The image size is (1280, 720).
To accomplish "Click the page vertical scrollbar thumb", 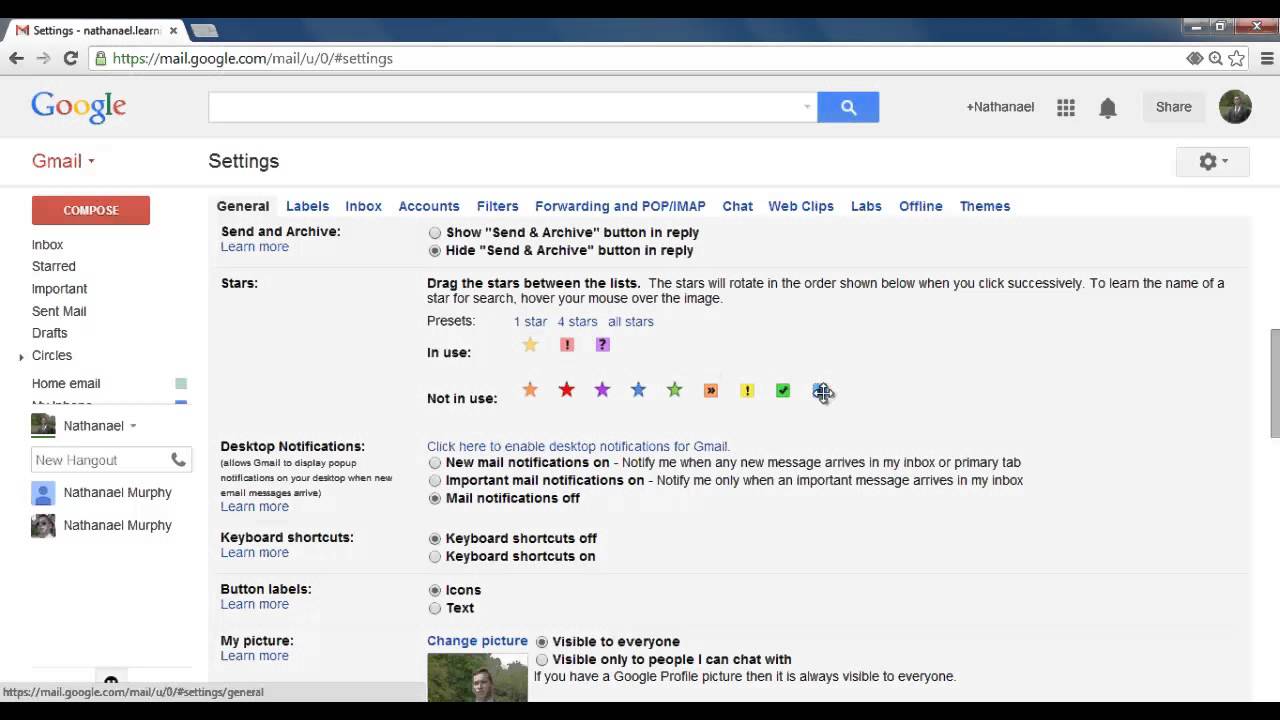I will point(1274,383).
